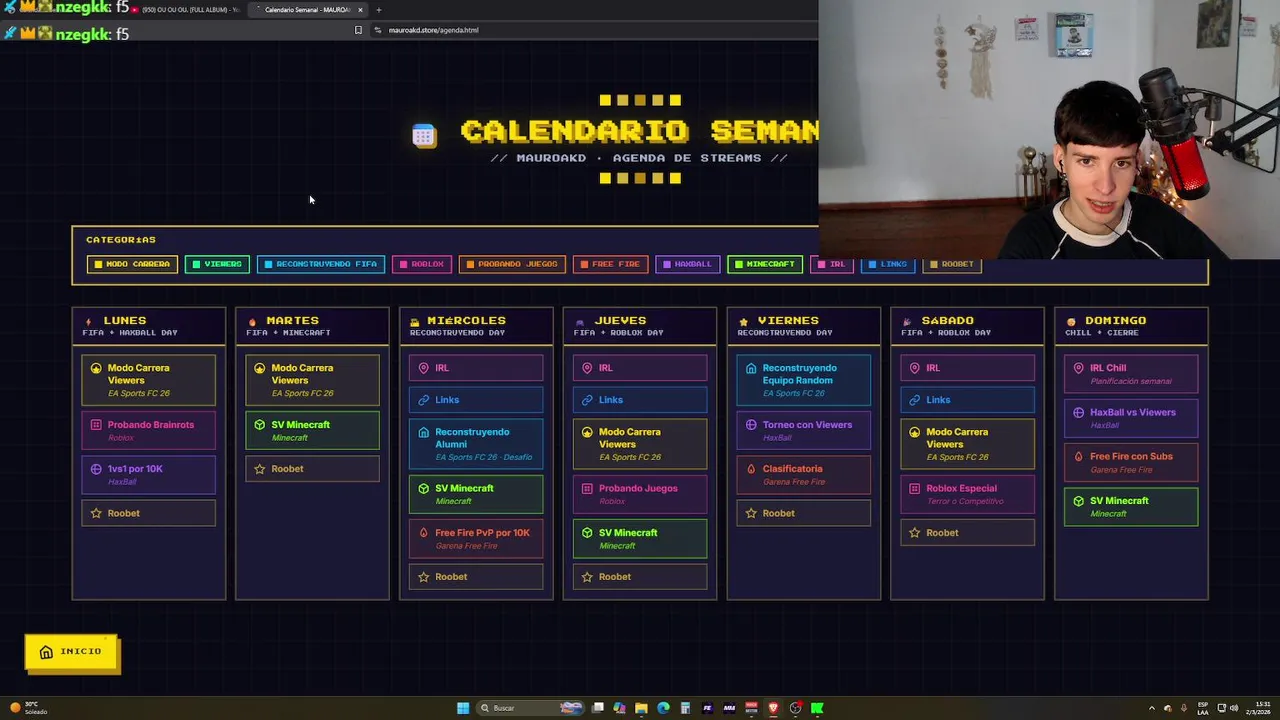Show hidden system tray icons
The width and height of the screenshot is (1280, 720).
pyautogui.click(x=1151, y=708)
